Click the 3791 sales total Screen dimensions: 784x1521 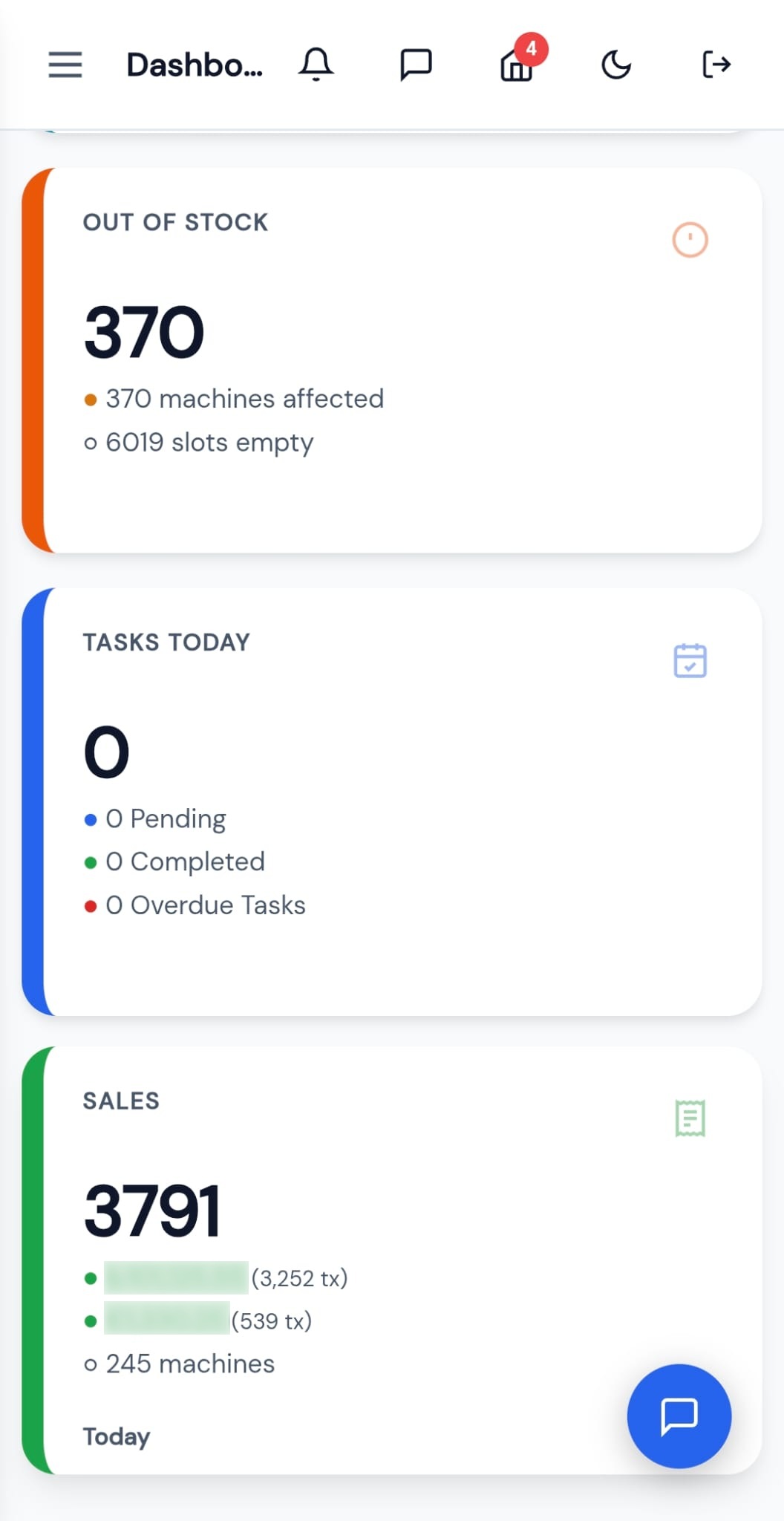152,1211
